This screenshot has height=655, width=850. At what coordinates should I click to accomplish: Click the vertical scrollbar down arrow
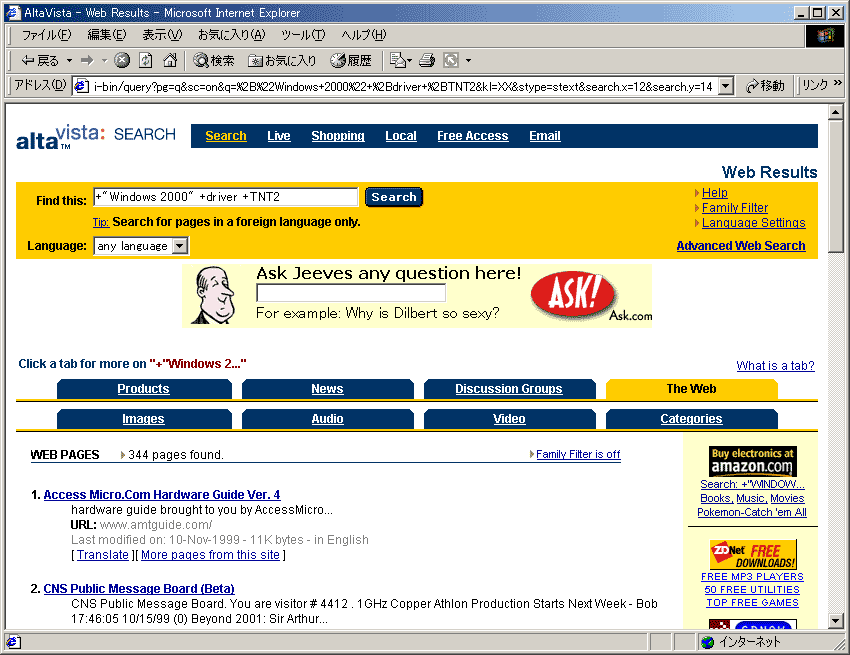click(x=835, y=621)
